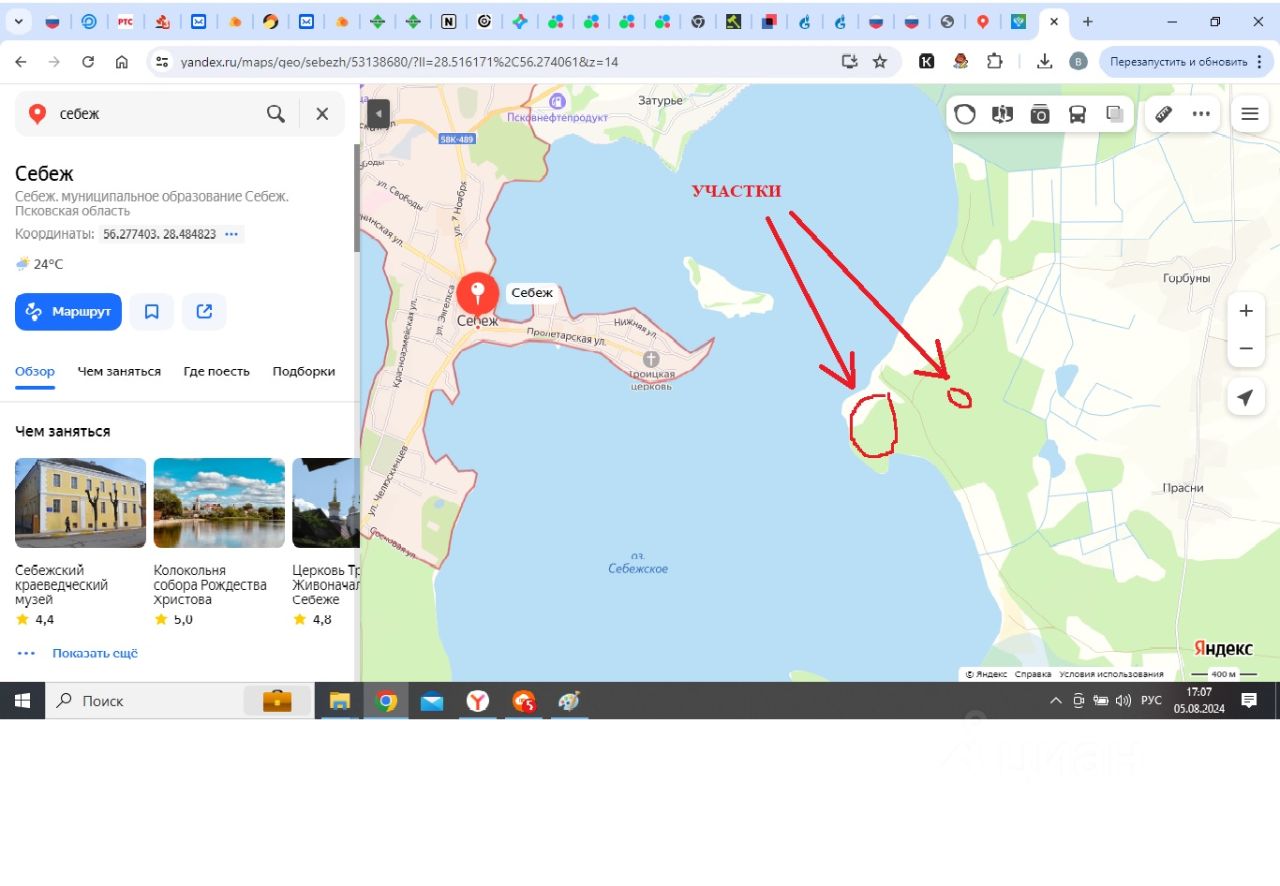Show photos layer camera icon
This screenshot has width=1280, height=886.
[x=1040, y=114]
